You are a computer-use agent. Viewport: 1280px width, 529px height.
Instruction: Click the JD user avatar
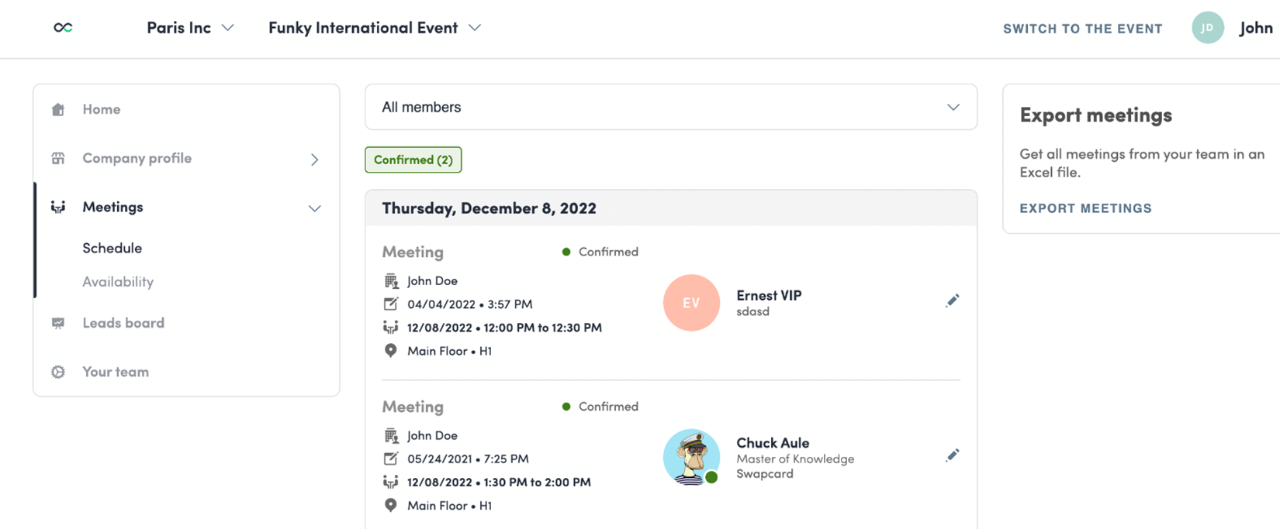coord(1207,28)
